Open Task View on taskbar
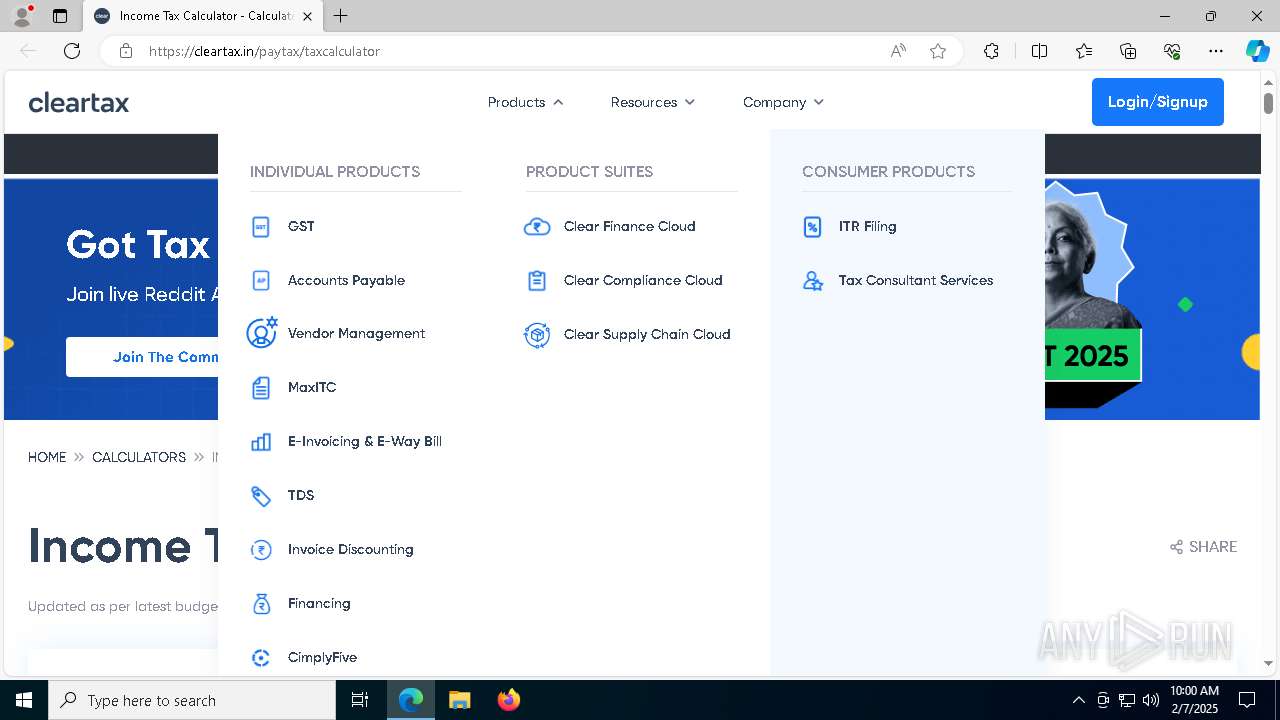Image resolution: width=1280 pixels, height=720 pixels. (x=360, y=700)
